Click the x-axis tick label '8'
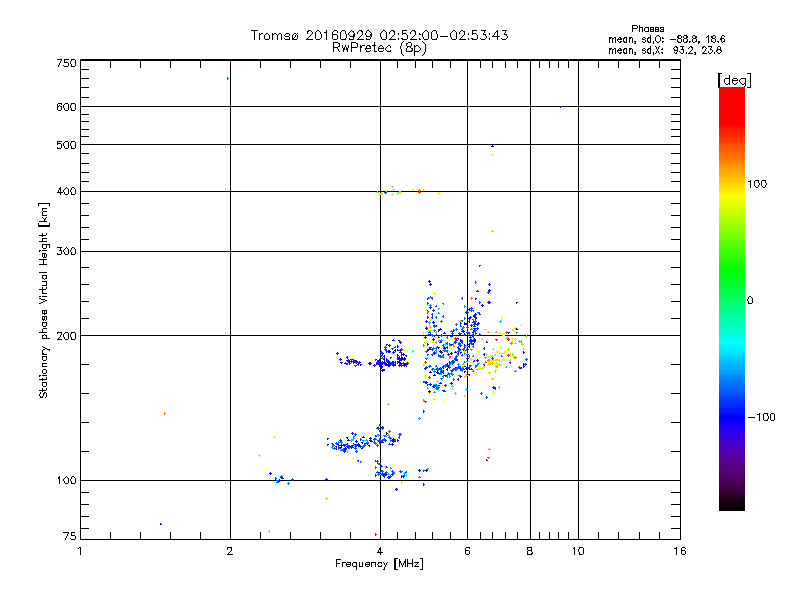This screenshot has width=800, height=600. point(530,551)
